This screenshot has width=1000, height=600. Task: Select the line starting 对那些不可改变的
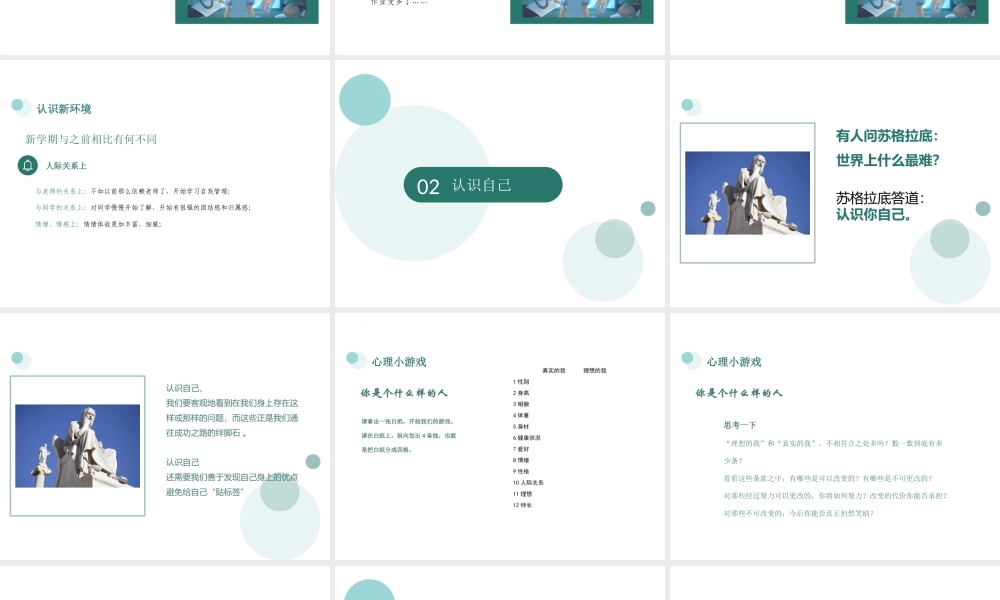click(798, 513)
